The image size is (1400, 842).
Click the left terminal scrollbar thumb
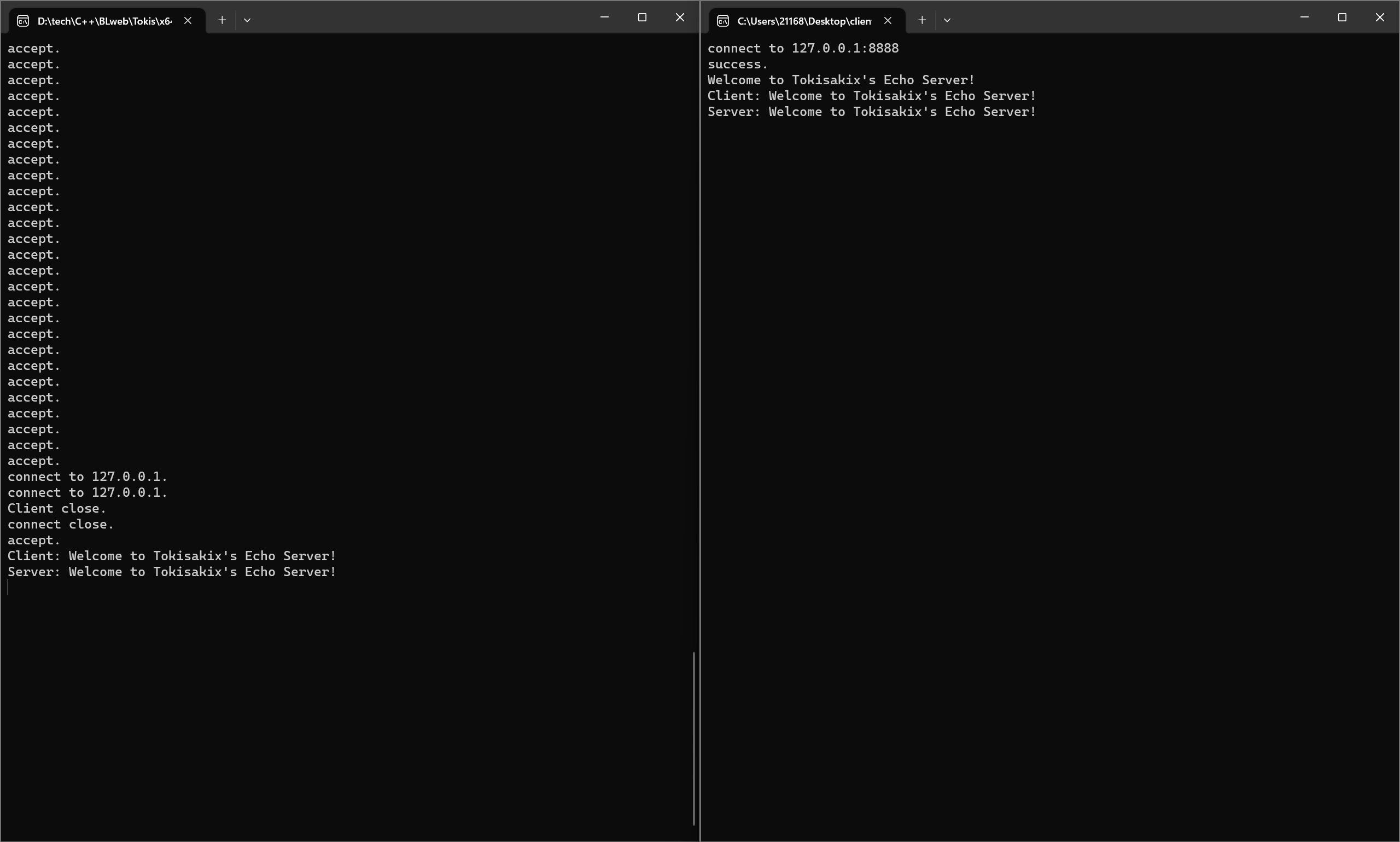[x=693, y=738]
